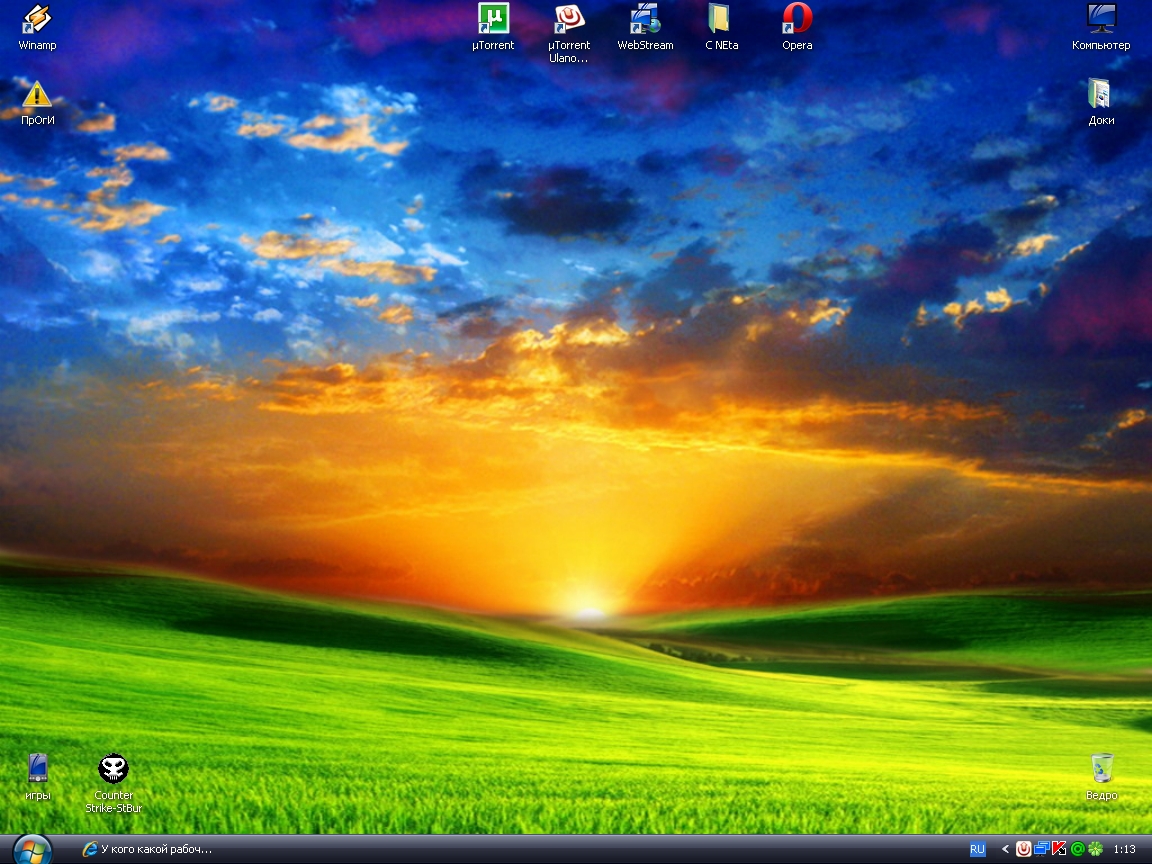Viewport: 1152px width, 864px height.
Task: Click the red µTorrent tray icon
Action: click(1023, 849)
